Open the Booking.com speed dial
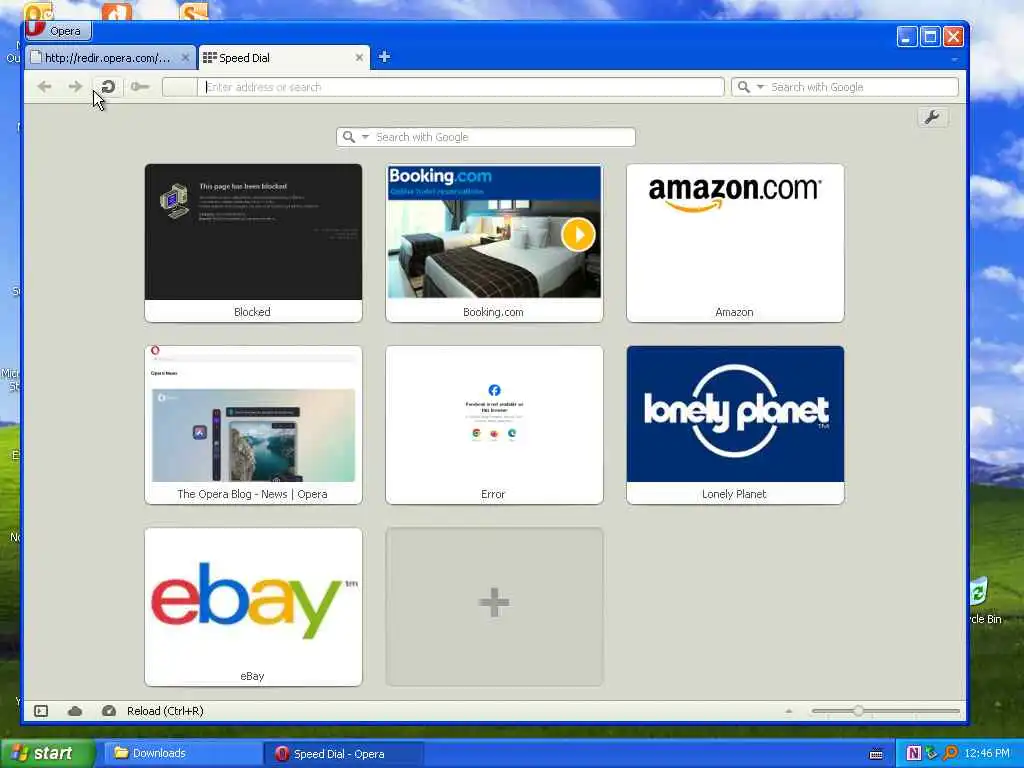The image size is (1024, 768). [x=494, y=243]
